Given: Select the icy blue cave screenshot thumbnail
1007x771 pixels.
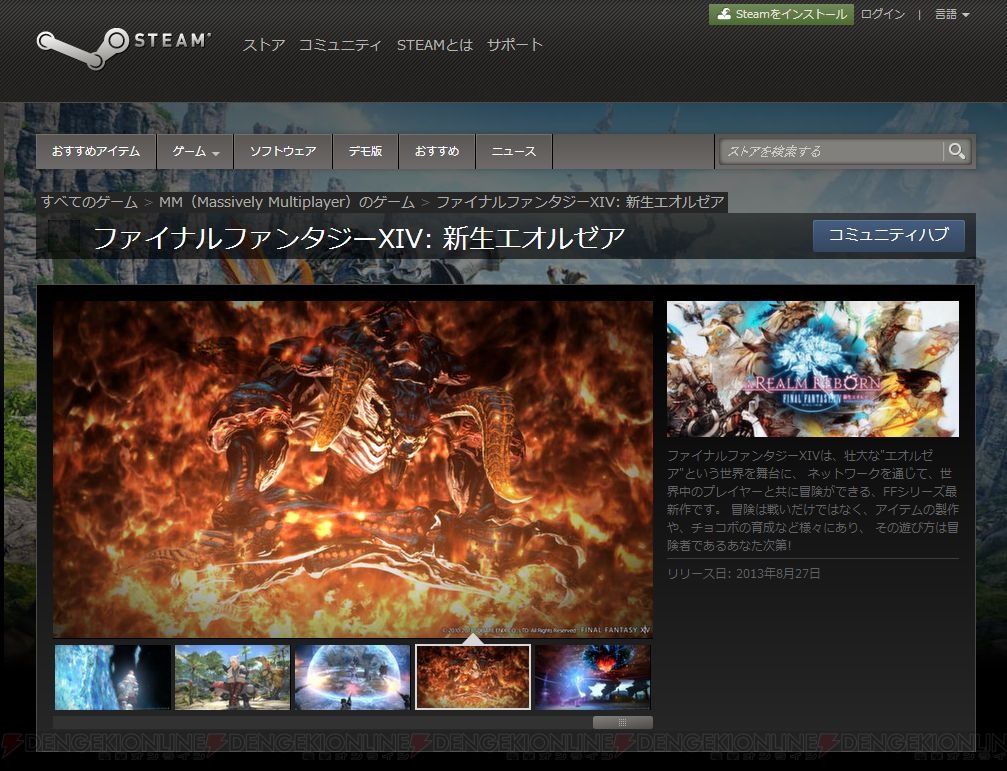Looking at the screenshot, I should click(112, 677).
